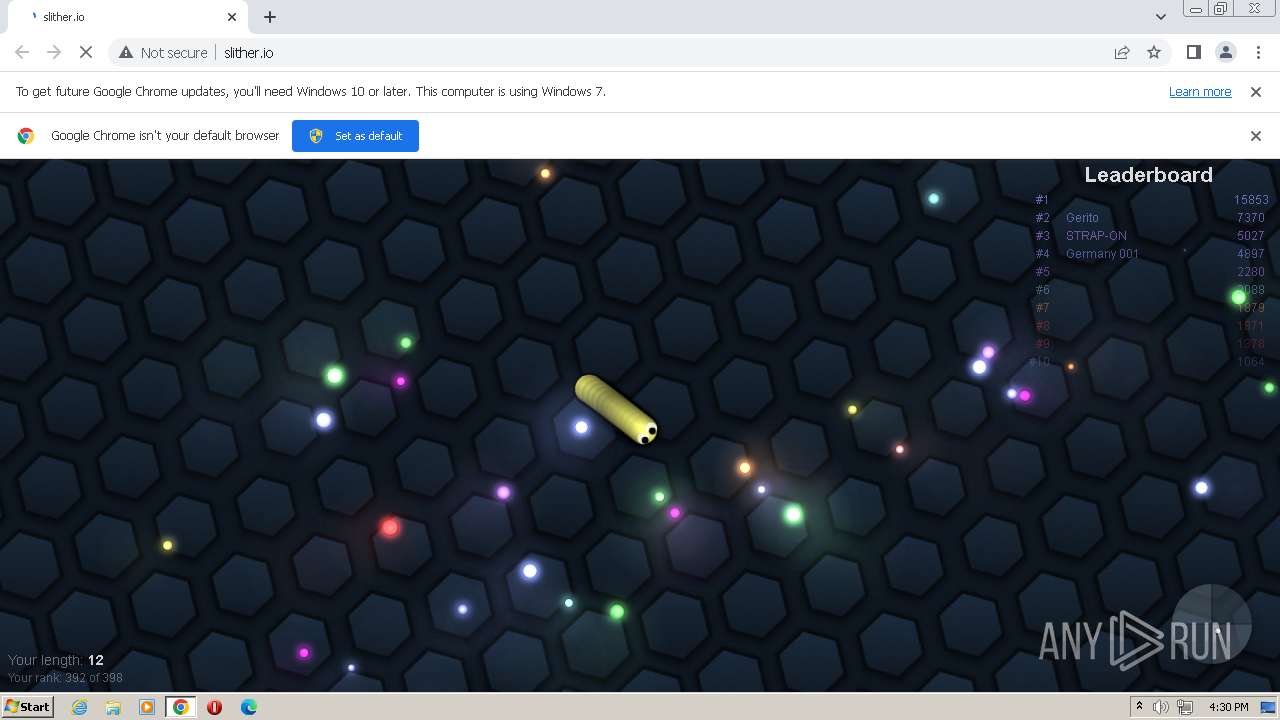Select Gerito on the leaderboard
The height and width of the screenshot is (720, 1280).
(x=1082, y=218)
